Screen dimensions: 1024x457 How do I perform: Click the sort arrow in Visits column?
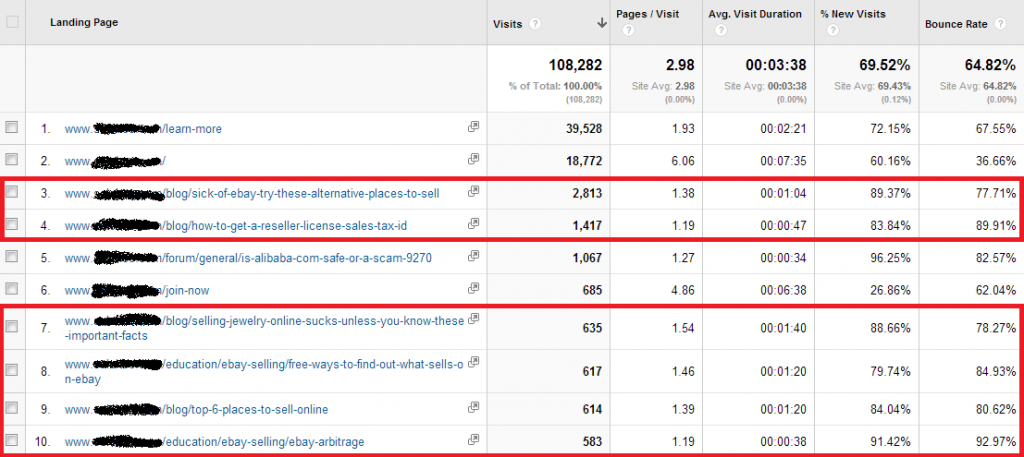(x=601, y=24)
